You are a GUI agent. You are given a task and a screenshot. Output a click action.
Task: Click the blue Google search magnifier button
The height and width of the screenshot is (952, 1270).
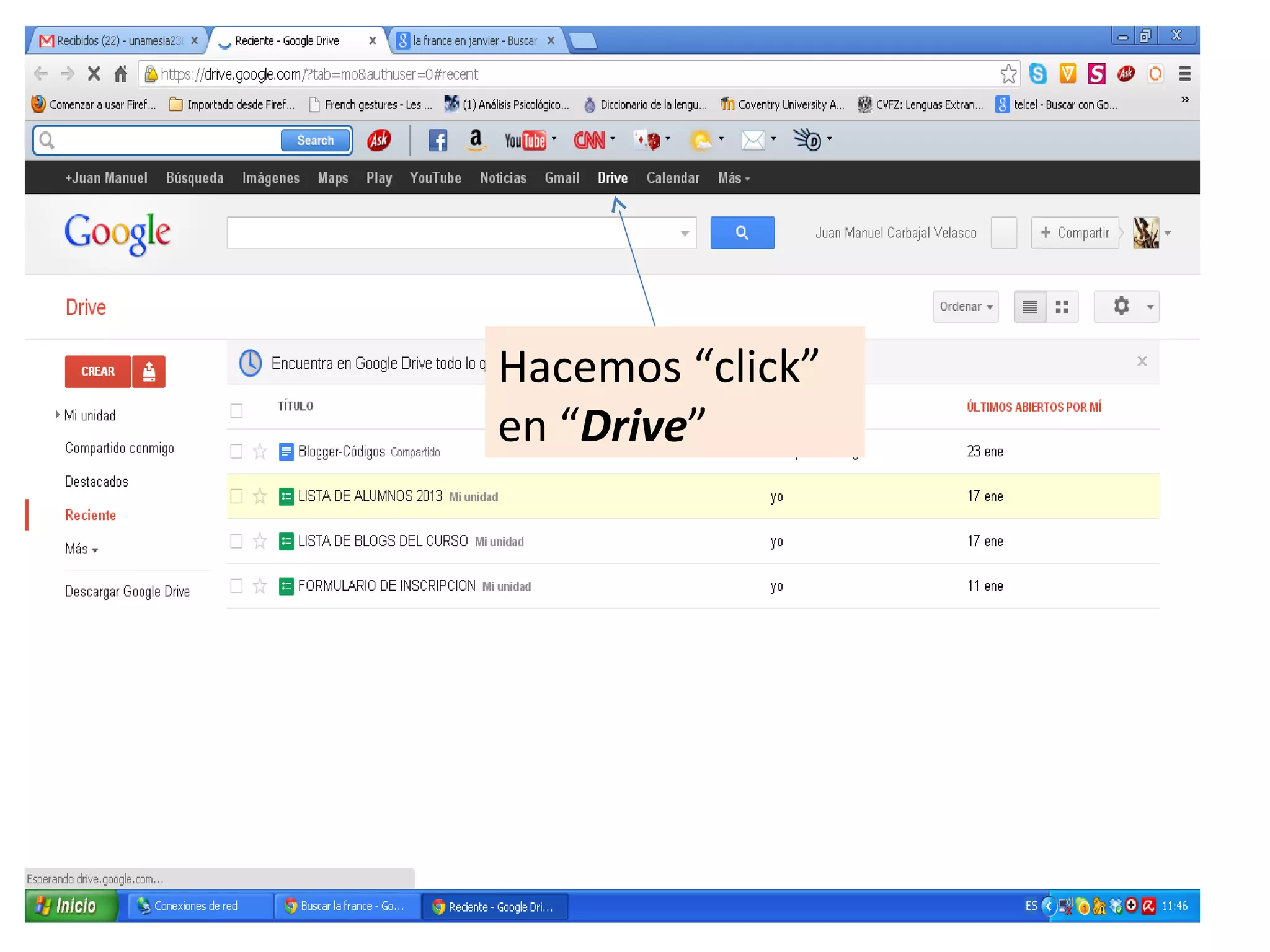click(x=742, y=233)
